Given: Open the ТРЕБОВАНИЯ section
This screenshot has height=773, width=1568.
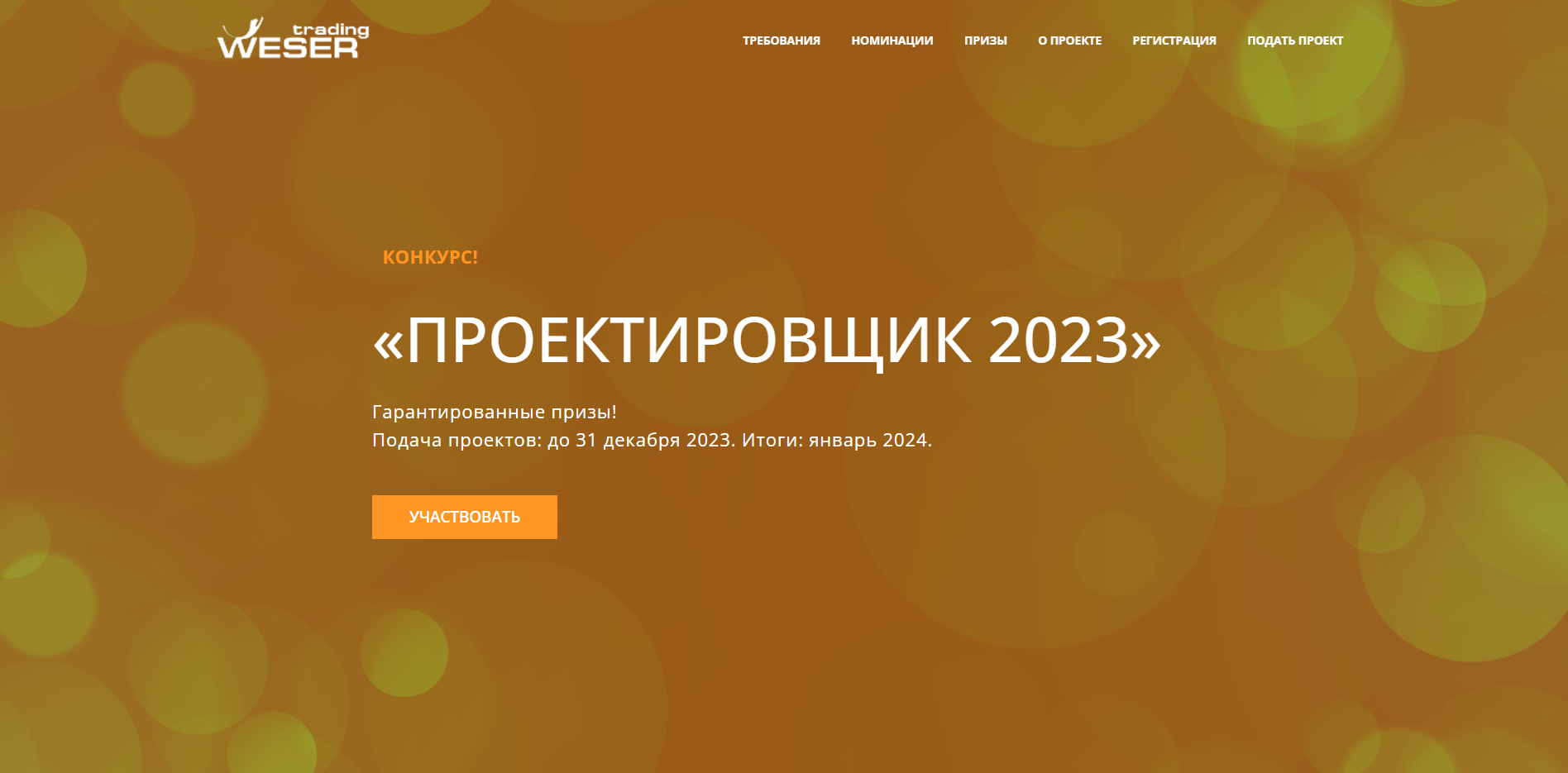Looking at the screenshot, I should click(781, 40).
